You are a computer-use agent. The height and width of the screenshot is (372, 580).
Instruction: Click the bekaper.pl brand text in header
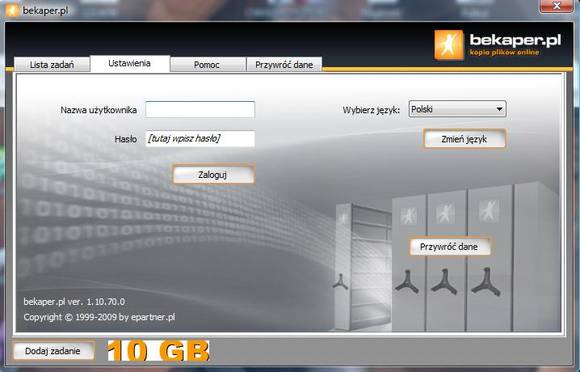tap(515, 40)
